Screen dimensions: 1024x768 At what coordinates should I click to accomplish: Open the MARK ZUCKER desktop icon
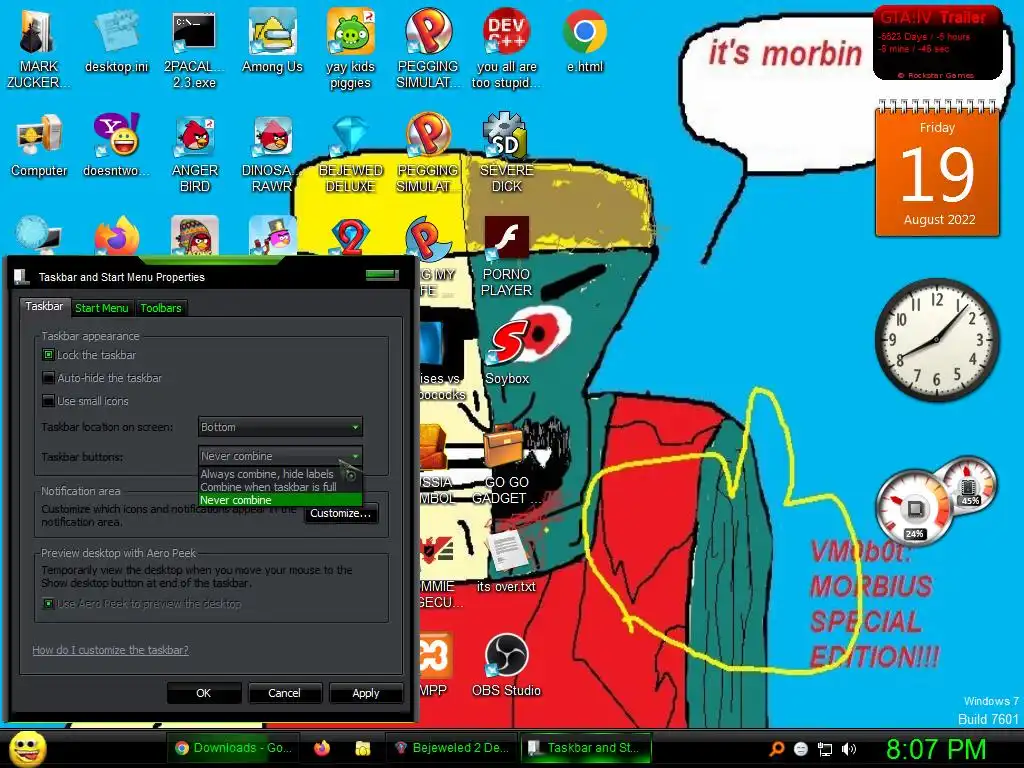[38, 47]
